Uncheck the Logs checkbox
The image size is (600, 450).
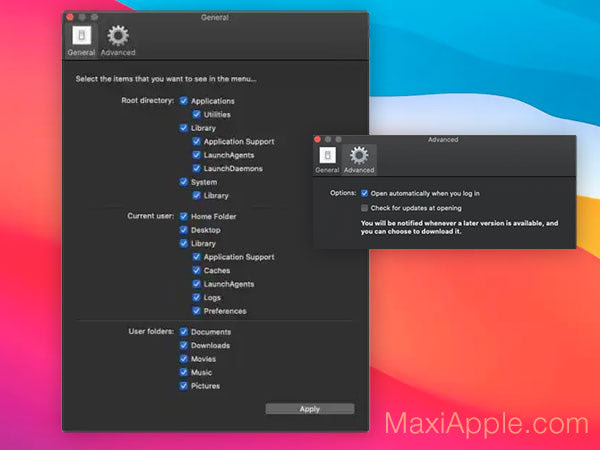[x=197, y=297]
